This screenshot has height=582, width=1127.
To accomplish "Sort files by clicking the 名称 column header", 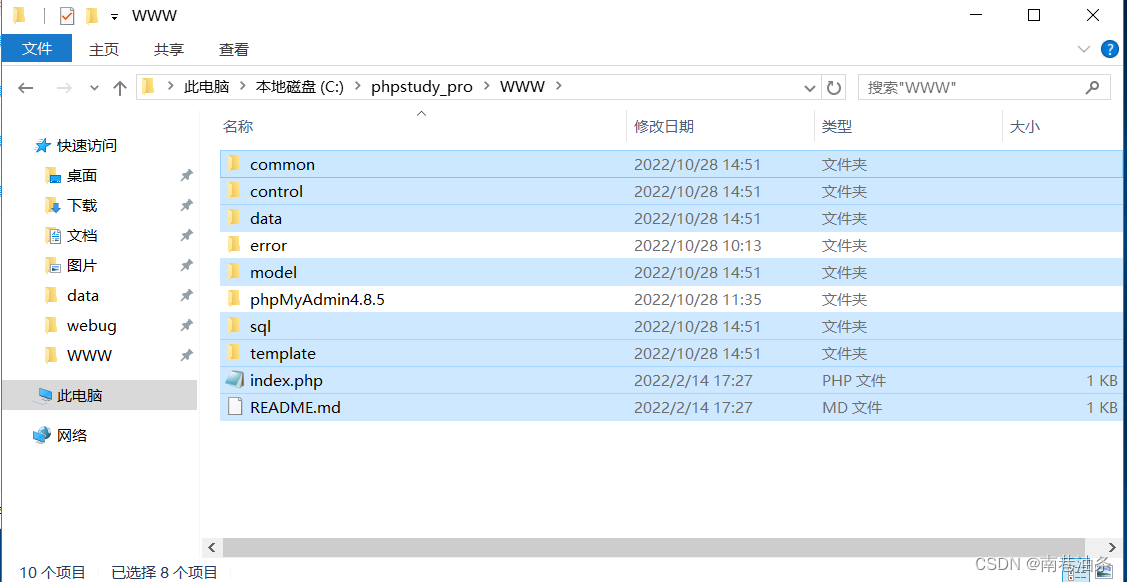I will click(x=238, y=126).
